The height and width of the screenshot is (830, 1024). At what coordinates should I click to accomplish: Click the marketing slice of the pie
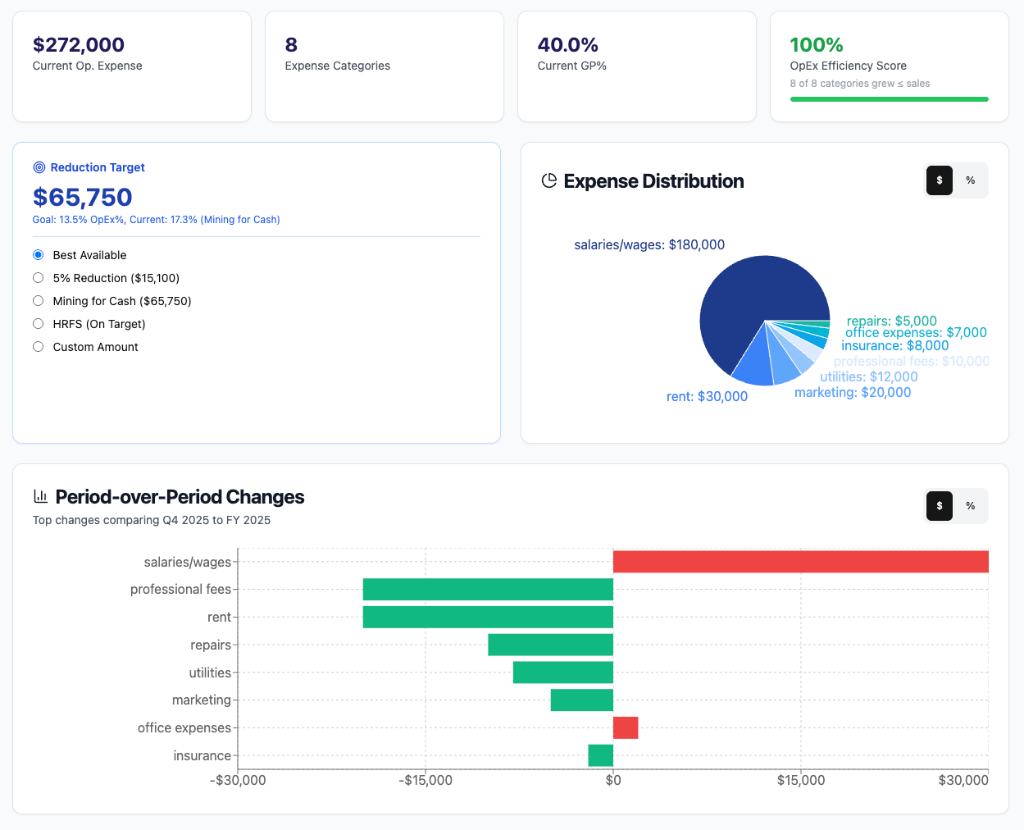tap(782, 364)
